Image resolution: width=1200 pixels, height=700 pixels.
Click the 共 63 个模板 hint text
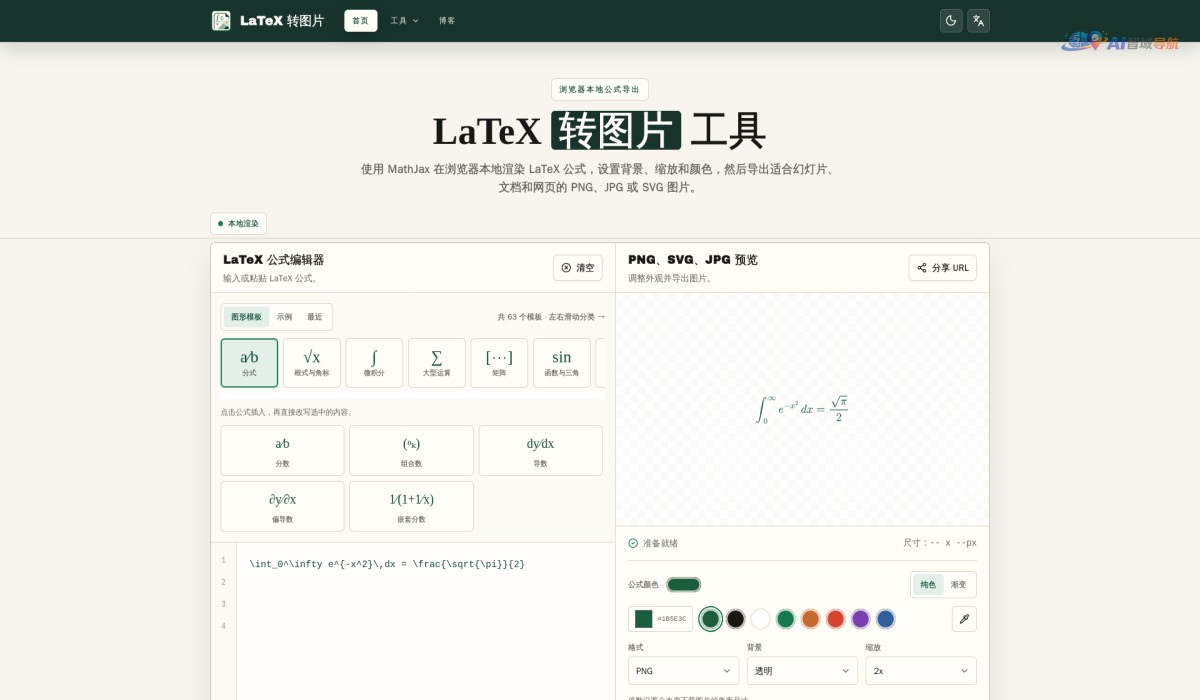551,317
